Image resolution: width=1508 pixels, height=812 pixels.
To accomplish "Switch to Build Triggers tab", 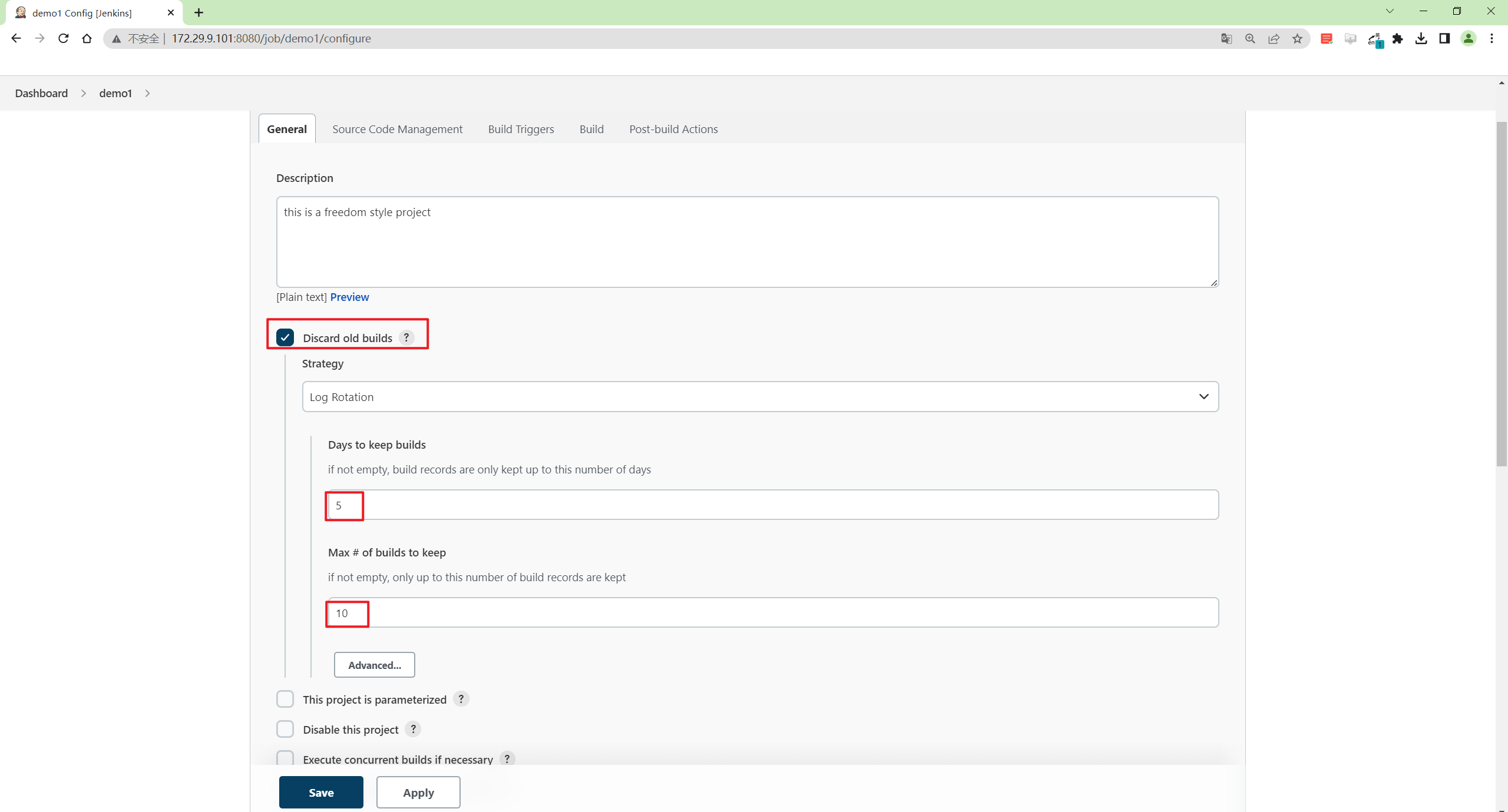I will pos(521,129).
